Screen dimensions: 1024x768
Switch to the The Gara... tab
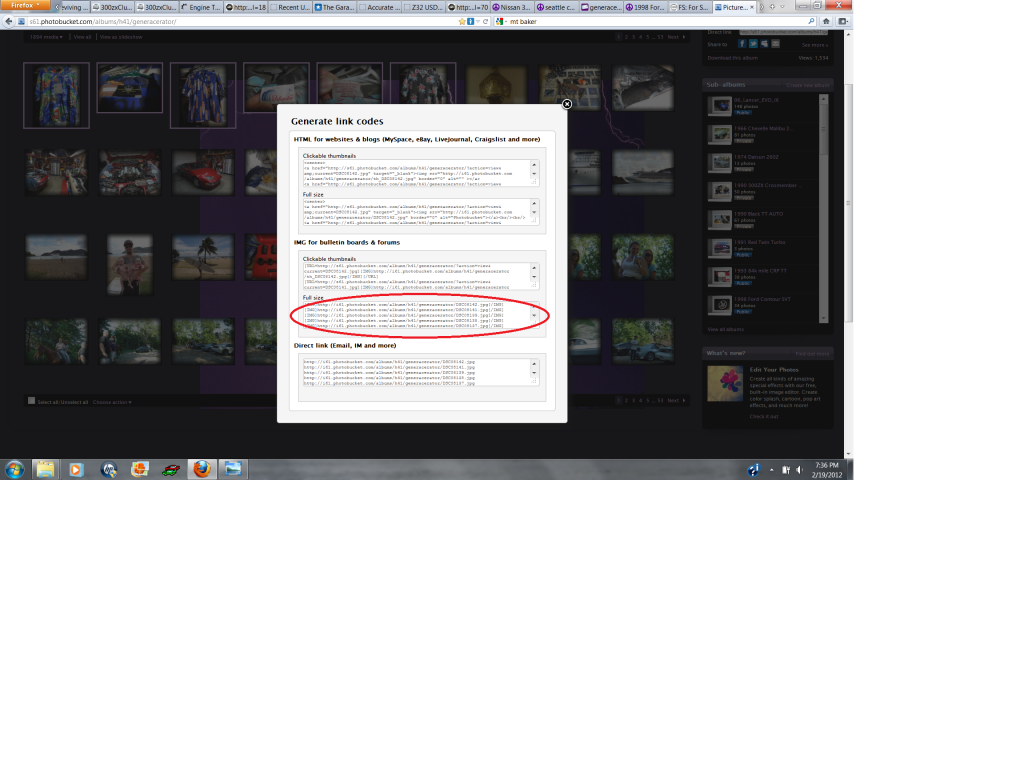[x=334, y=7]
